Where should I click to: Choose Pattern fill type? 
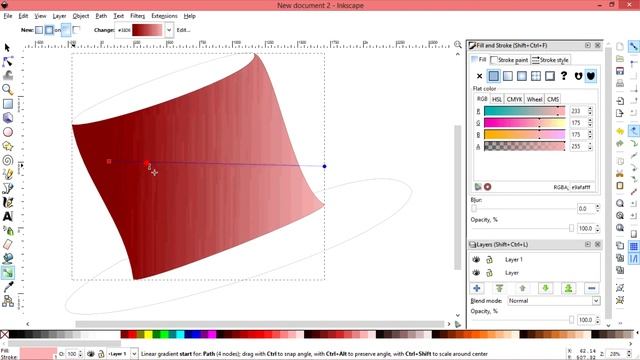point(536,76)
